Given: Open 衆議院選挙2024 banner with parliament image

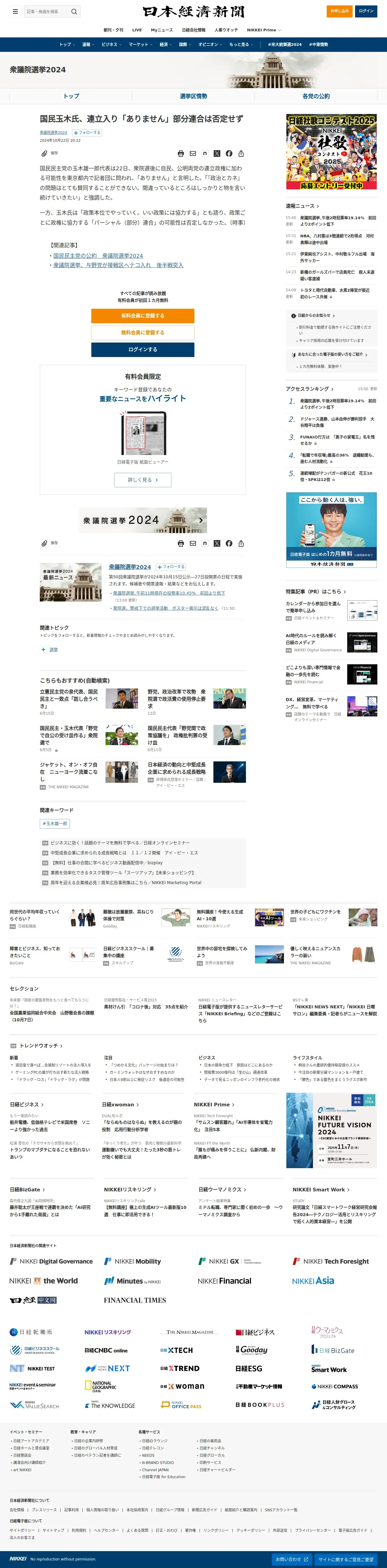Looking at the screenshot, I should tap(143, 520).
